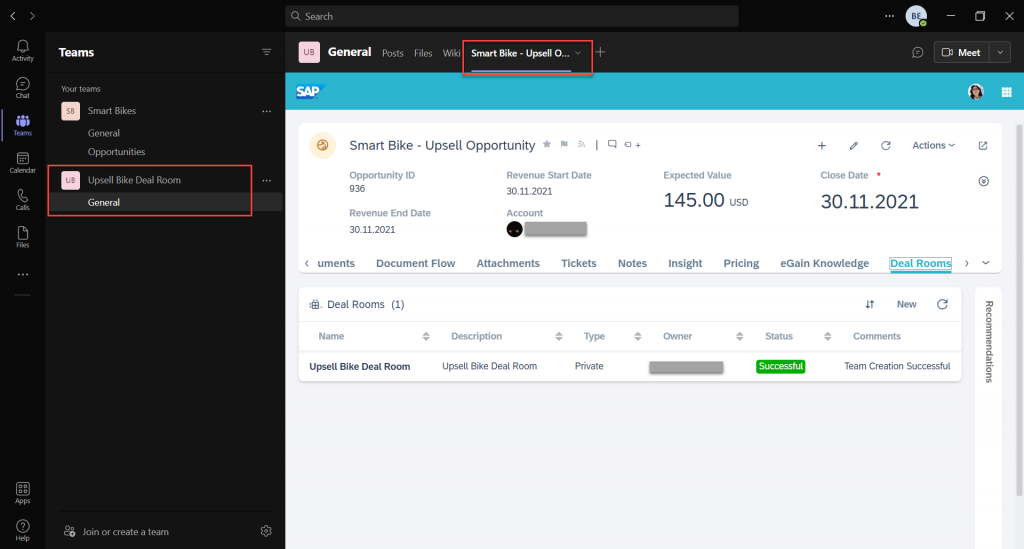Open the Apps store icon
Image resolution: width=1024 pixels, height=549 pixels.
coord(22,493)
